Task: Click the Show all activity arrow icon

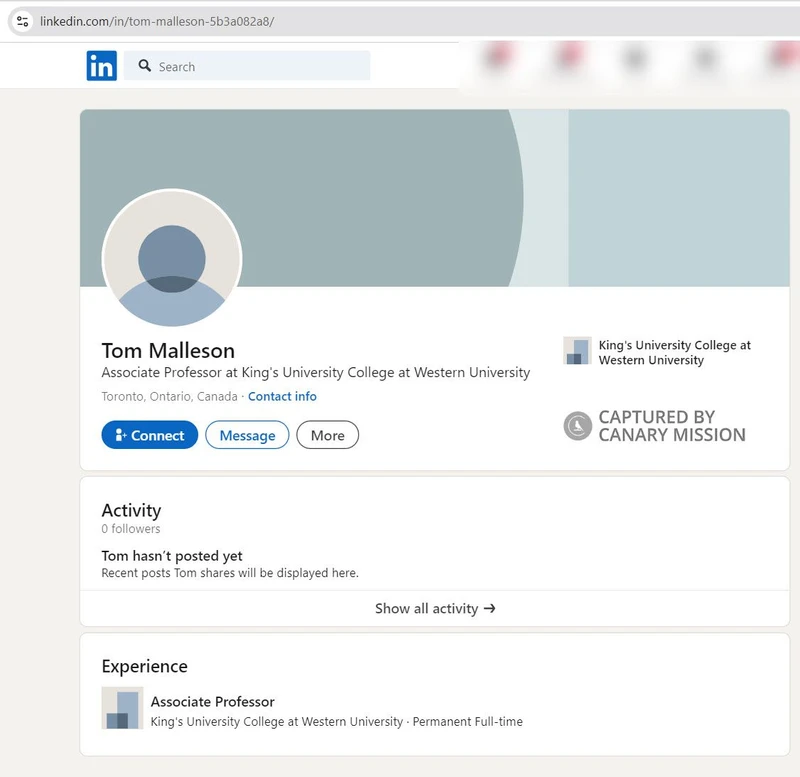Action: coord(490,609)
